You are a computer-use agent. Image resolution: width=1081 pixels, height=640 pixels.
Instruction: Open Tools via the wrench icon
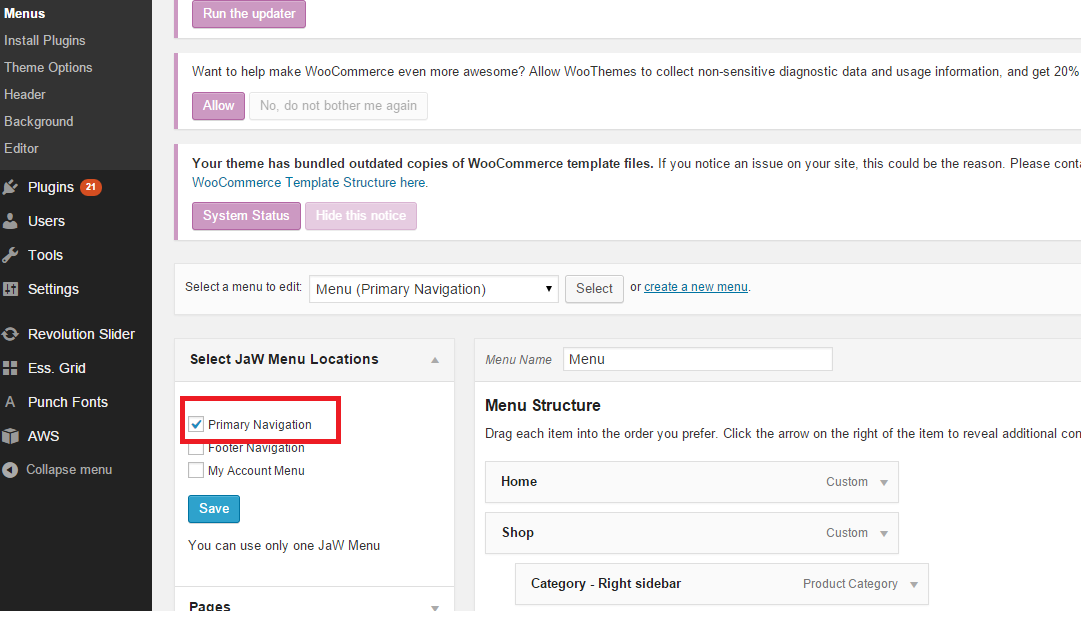(x=11, y=255)
